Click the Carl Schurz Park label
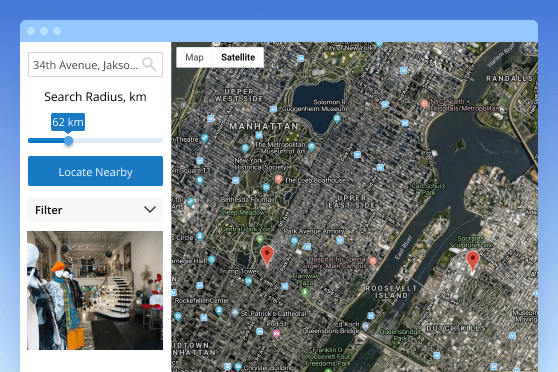Image resolution: width=558 pixels, height=372 pixels. 428,189
